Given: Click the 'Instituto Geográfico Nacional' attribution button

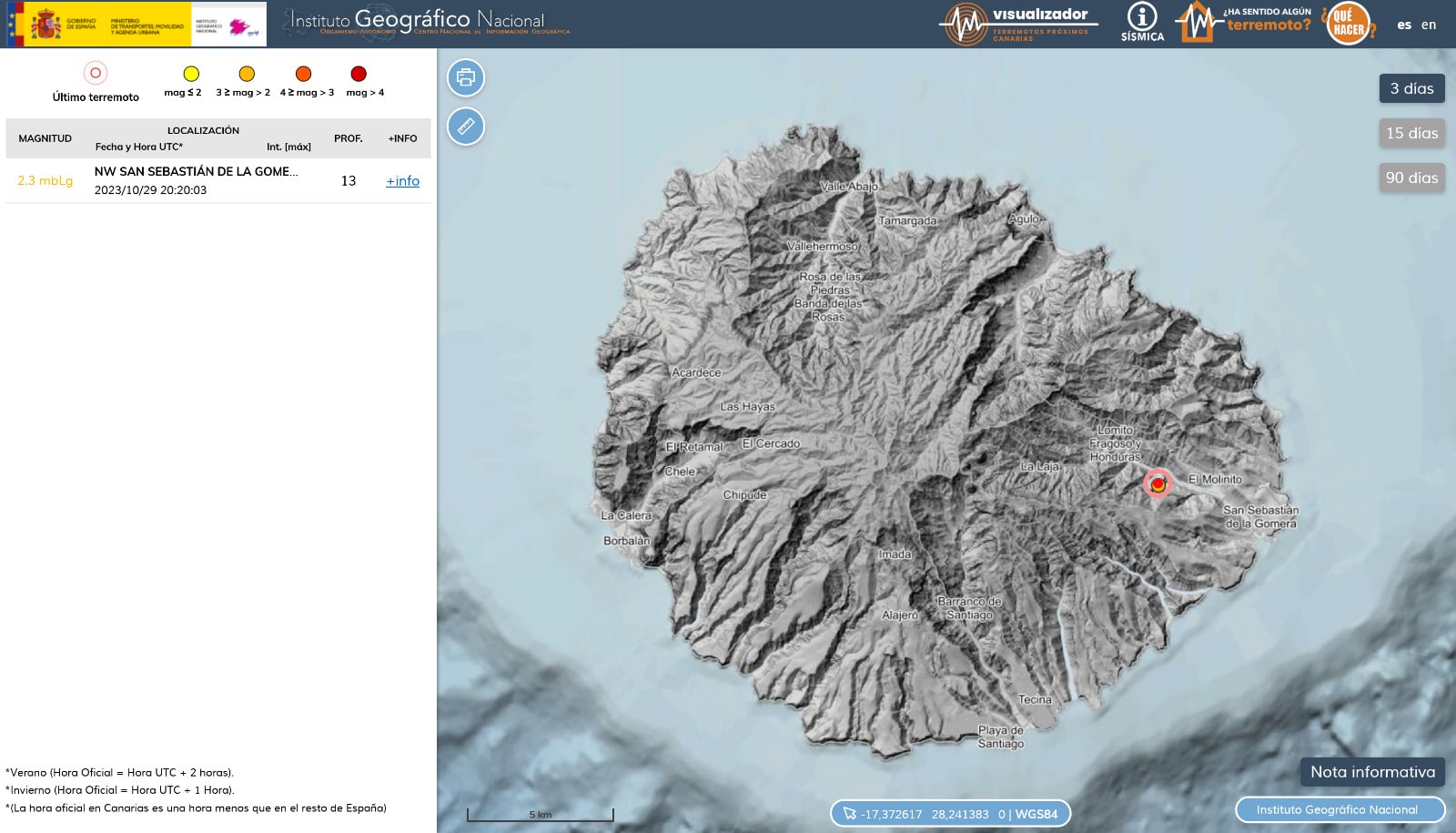Looking at the screenshot, I should click(1340, 809).
